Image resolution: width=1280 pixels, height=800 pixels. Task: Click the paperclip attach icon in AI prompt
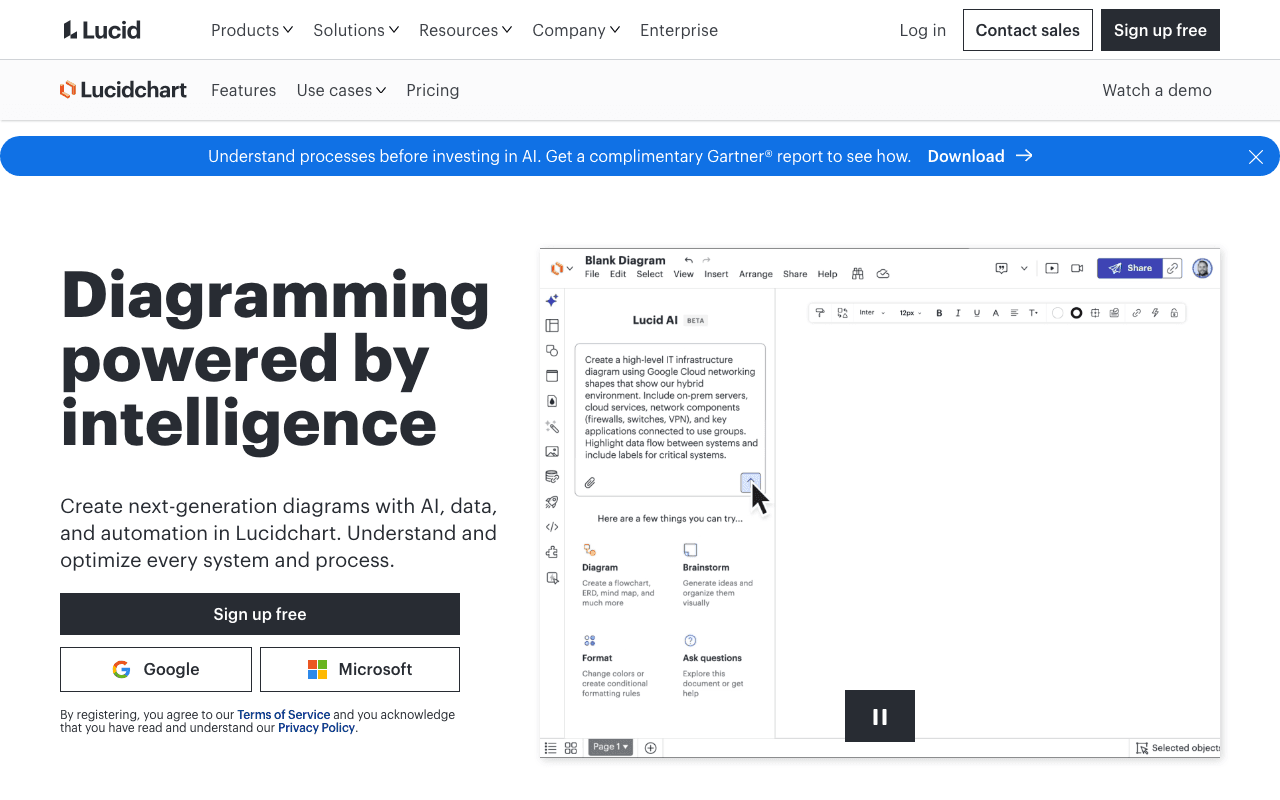click(590, 483)
